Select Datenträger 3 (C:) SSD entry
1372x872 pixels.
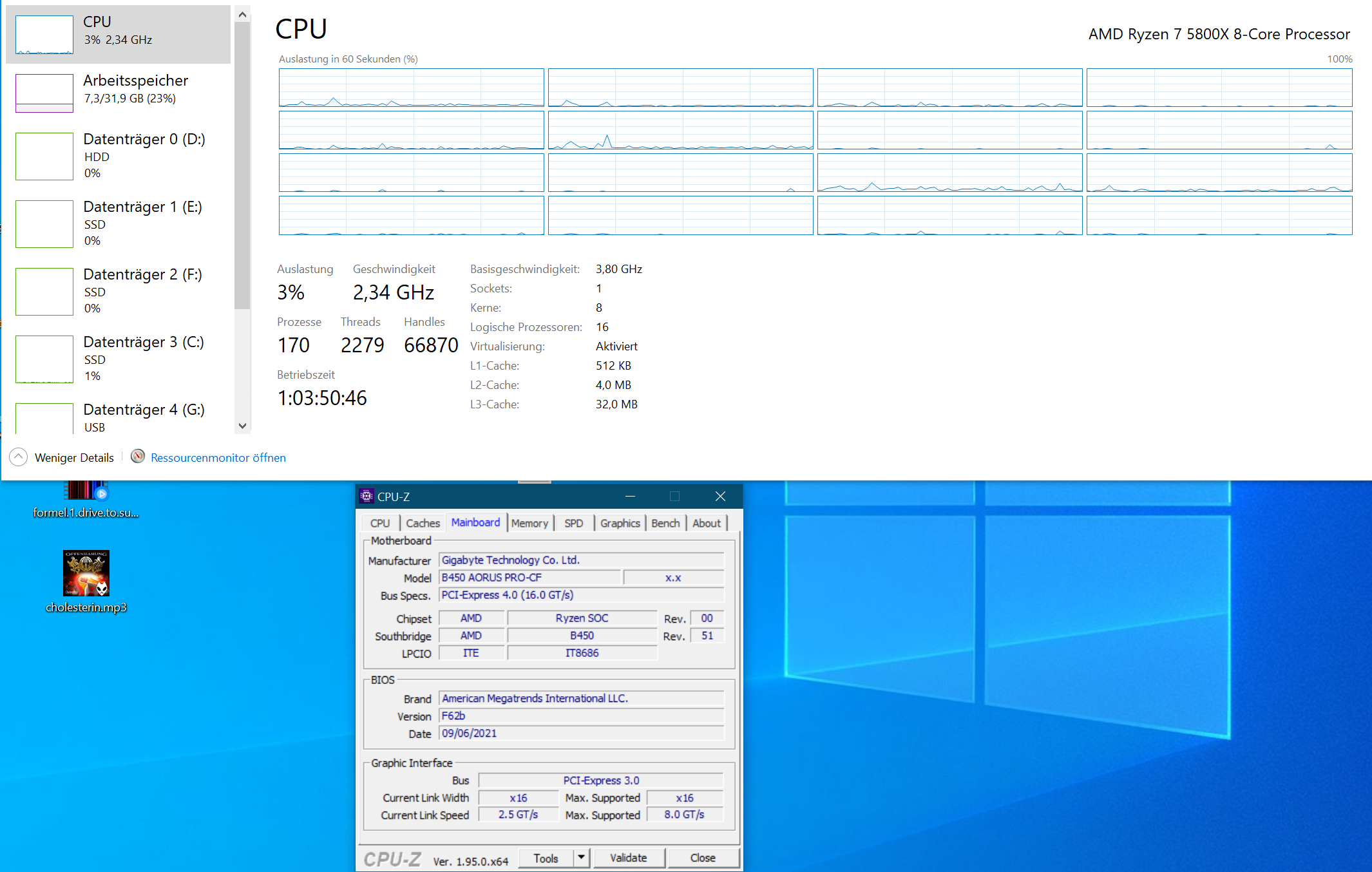(119, 359)
